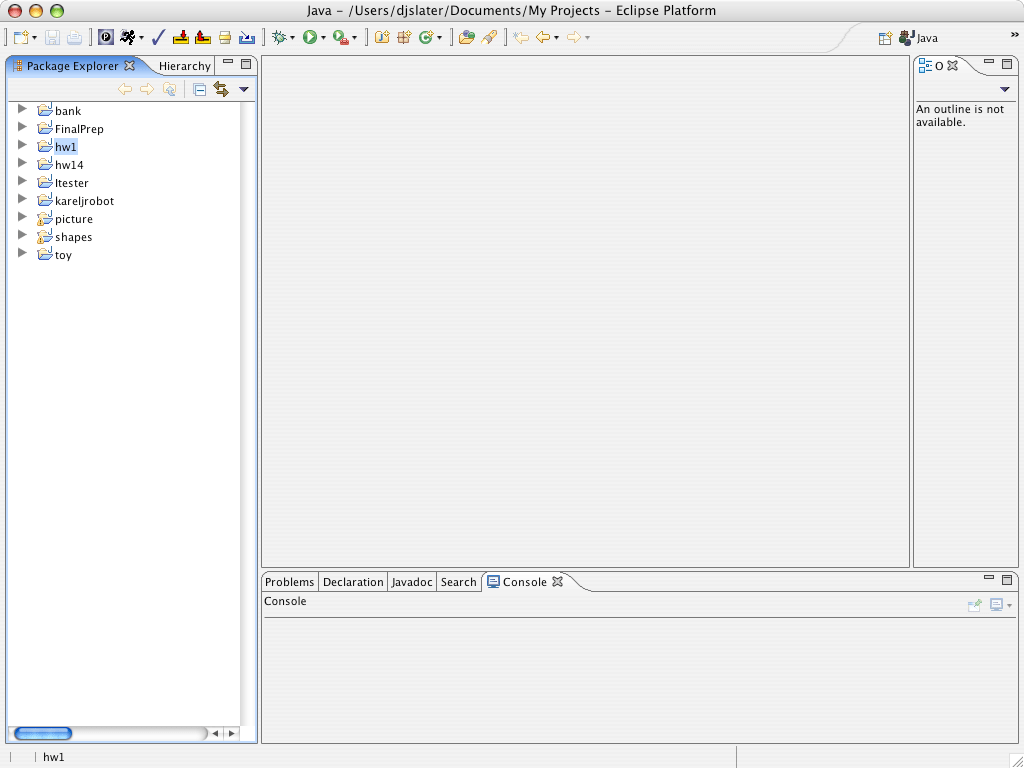The width and height of the screenshot is (1024, 768).
Task: Open the Package Explorer view menu
Action: (x=243, y=89)
